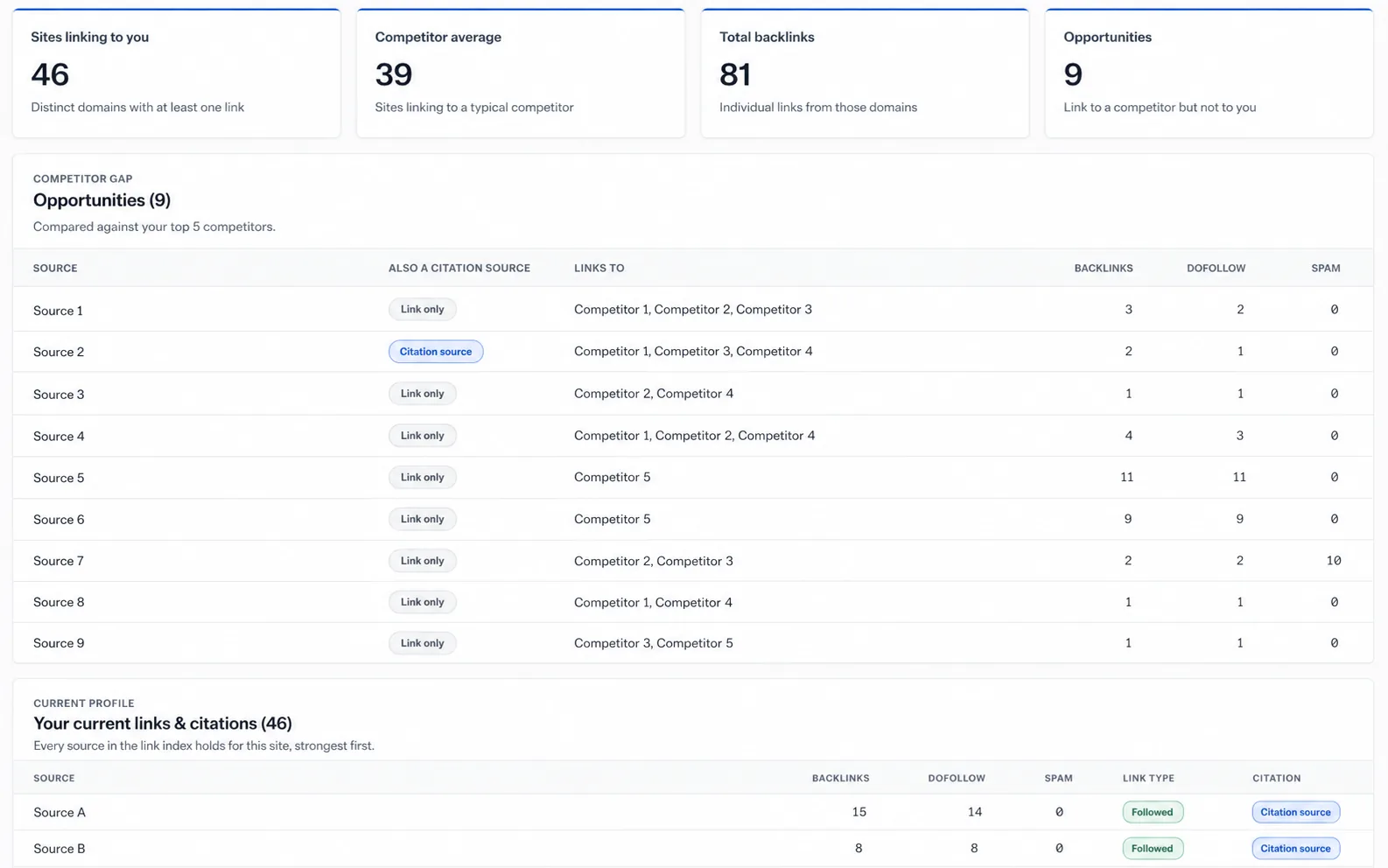Click the Source header in current links table
Image resolution: width=1388 pixels, height=868 pixels.
(54, 778)
